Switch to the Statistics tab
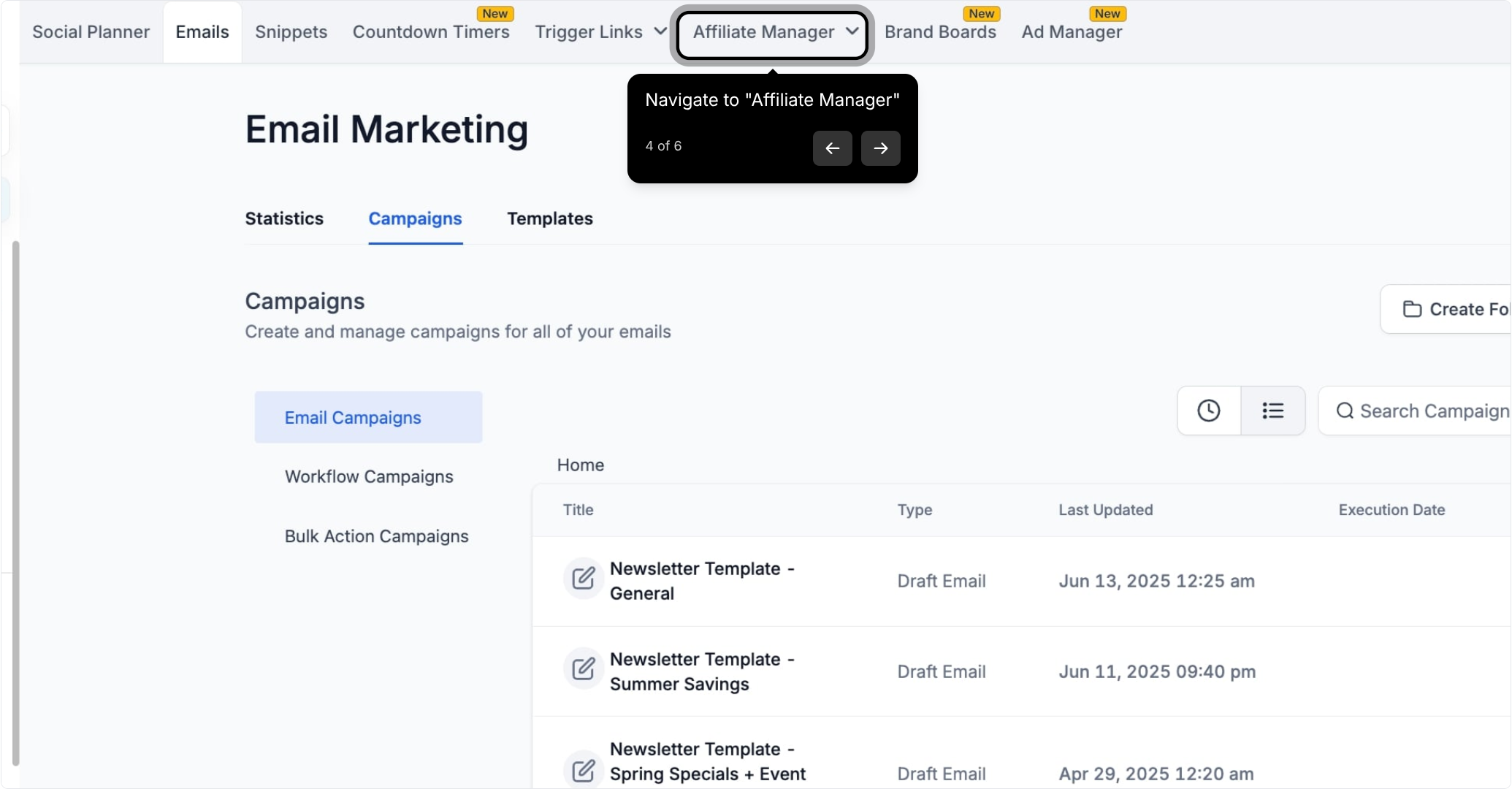This screenshot has width=1512, height=789. 284,218
